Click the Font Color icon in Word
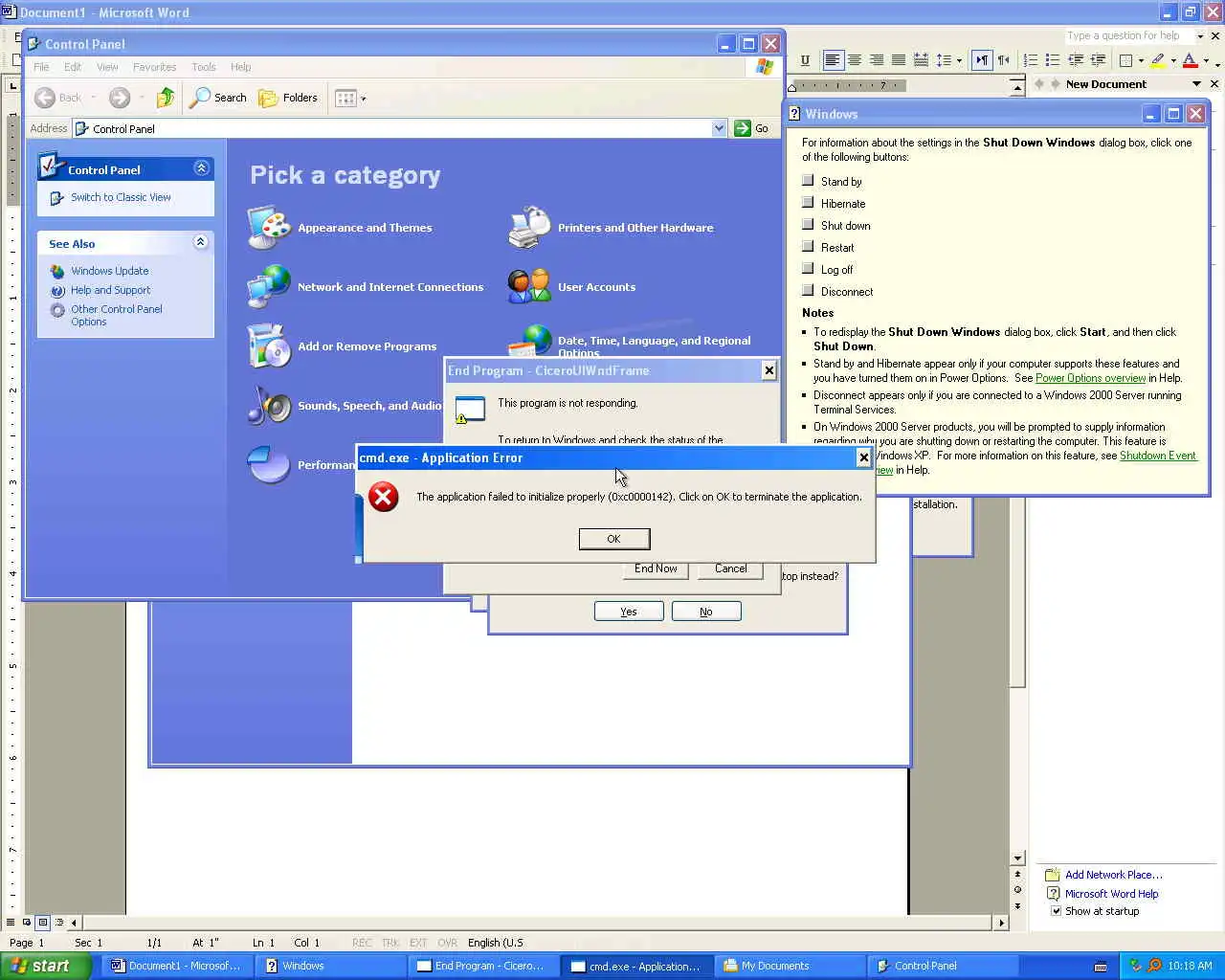This screenshot has height=980, width=1225. [x=1190, y=60]
